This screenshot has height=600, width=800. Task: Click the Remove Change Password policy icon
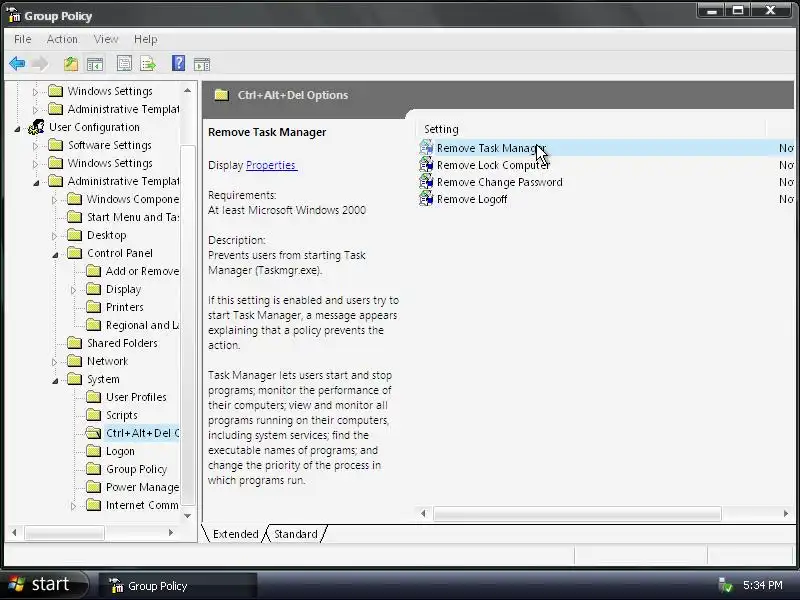426,182
